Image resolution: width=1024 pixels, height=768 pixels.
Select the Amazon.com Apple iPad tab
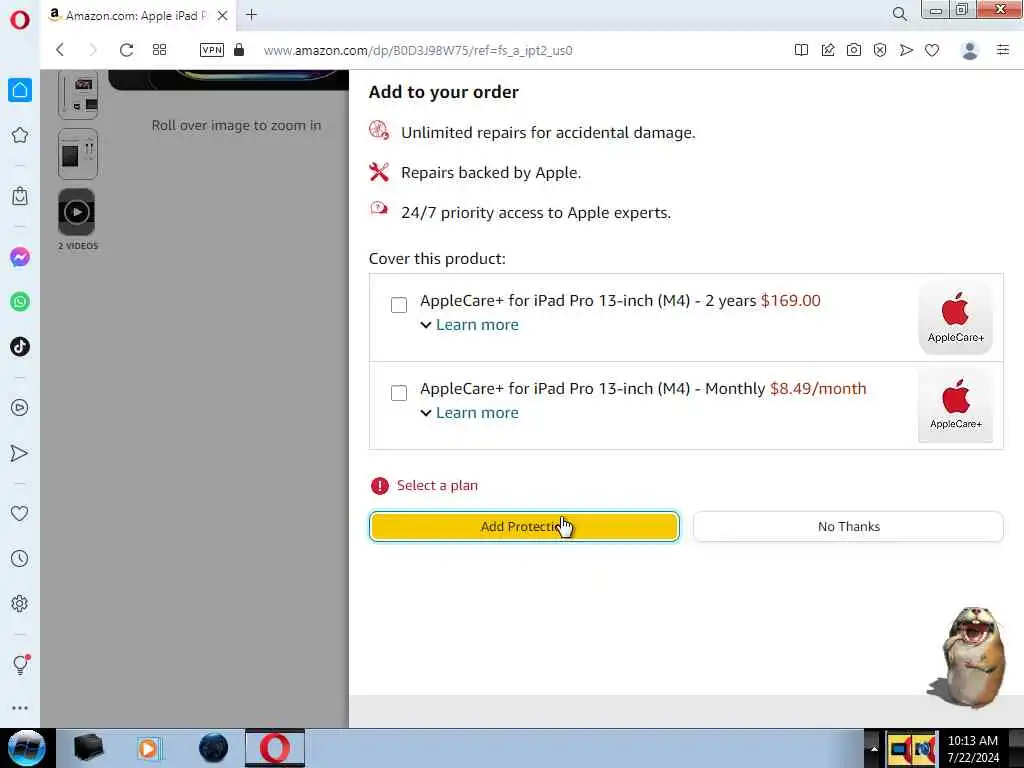136,15
